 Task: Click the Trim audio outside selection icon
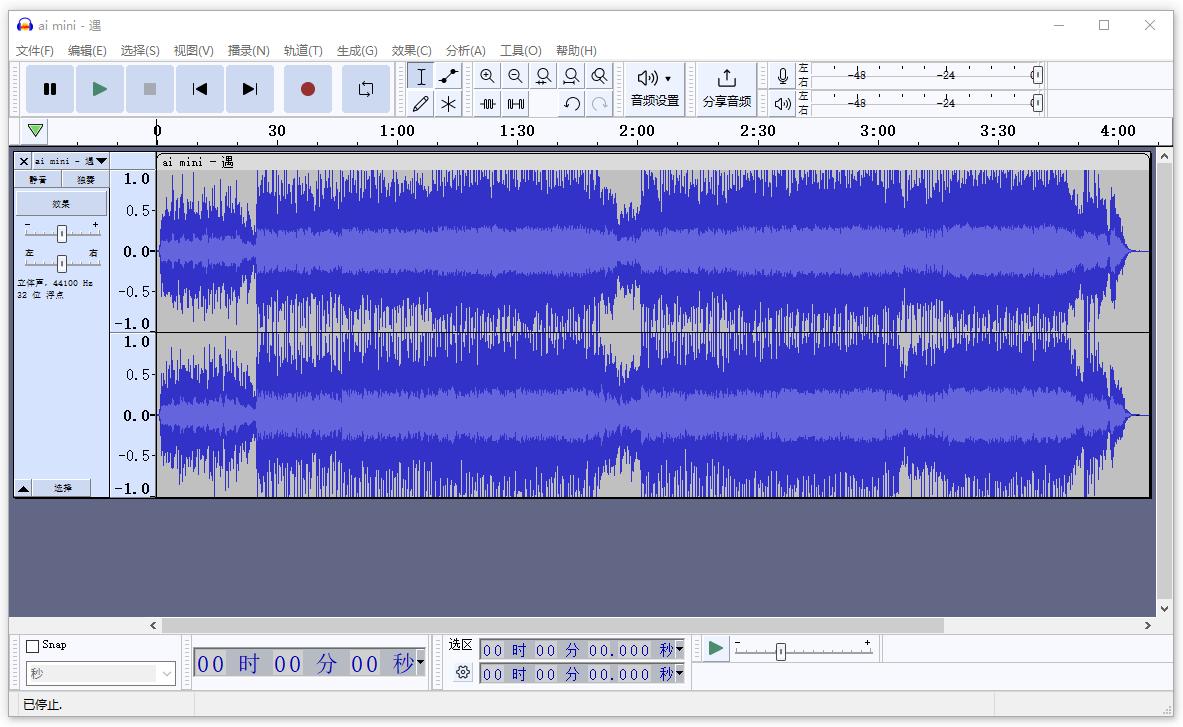pyautogui.click(x=487, y=103)
